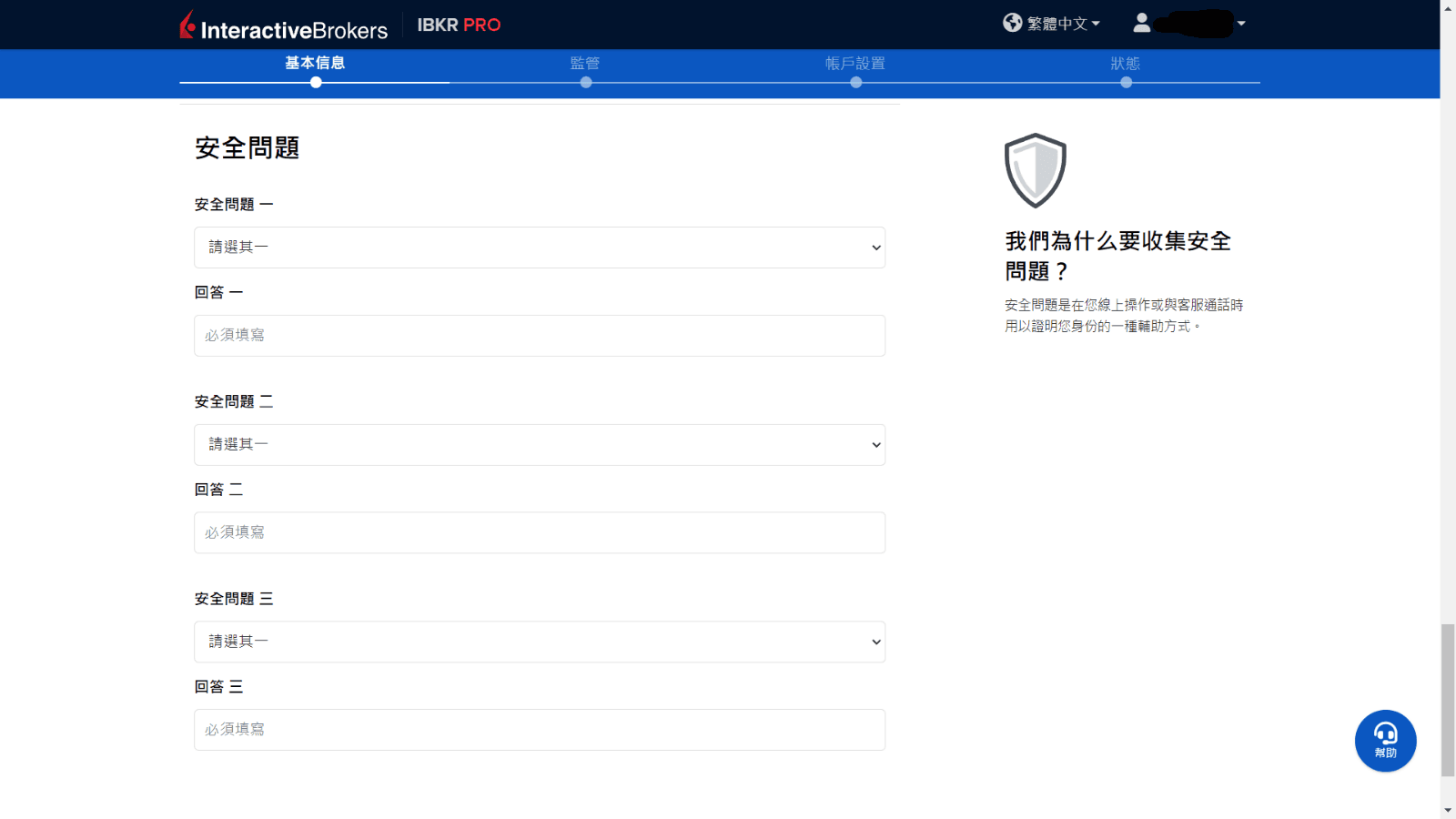Viewport: 1456px width, 819px height.
Task: Click the 狀態 progress step dot
Action: click(x=1127, y=82)
